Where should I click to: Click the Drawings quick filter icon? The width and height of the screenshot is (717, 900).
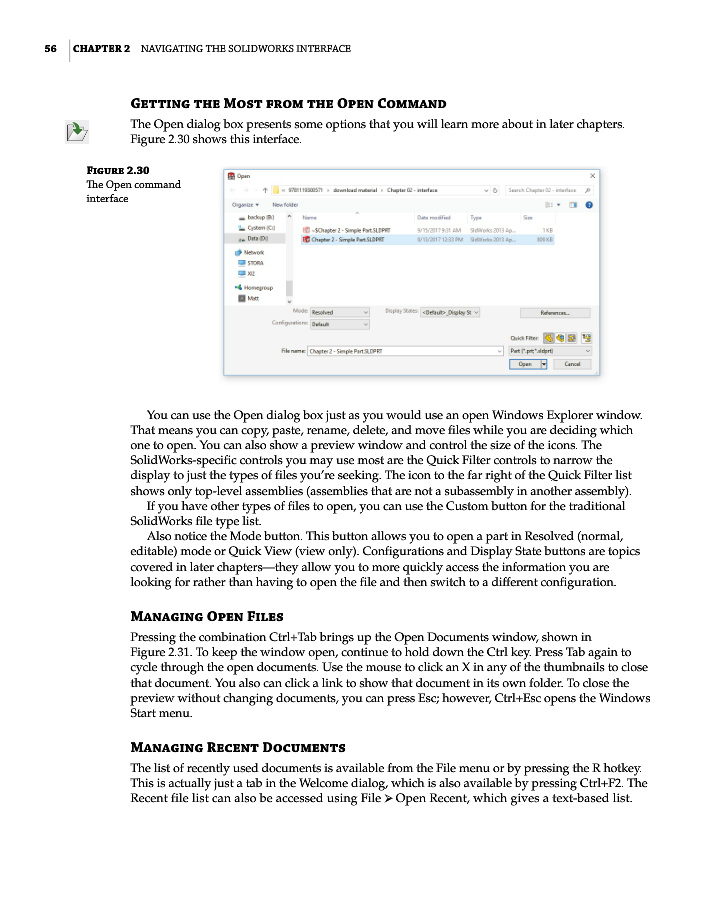coord(572,338)
